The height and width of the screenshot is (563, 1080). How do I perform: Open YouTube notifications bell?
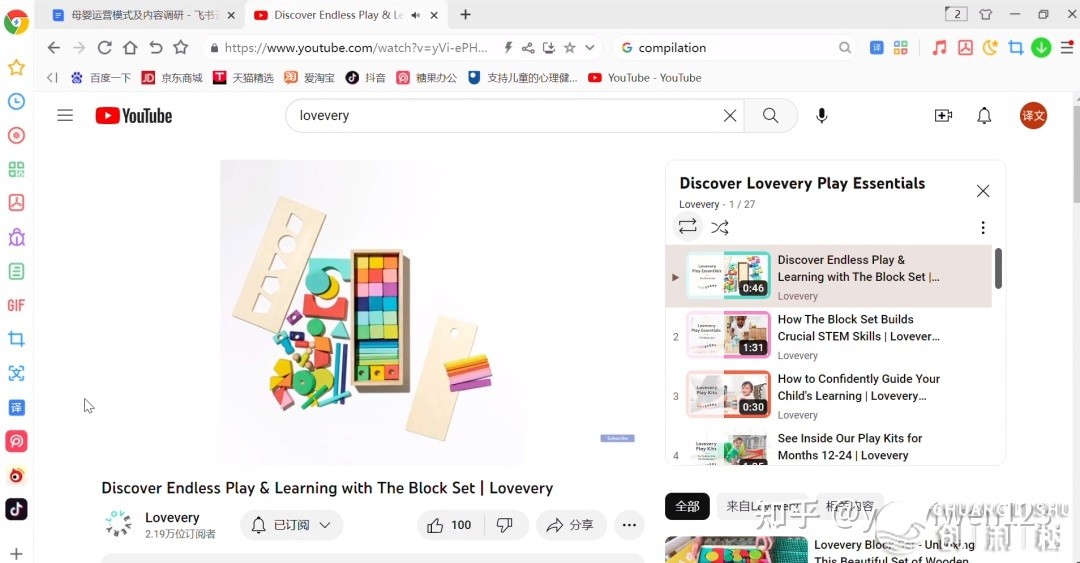984,116
